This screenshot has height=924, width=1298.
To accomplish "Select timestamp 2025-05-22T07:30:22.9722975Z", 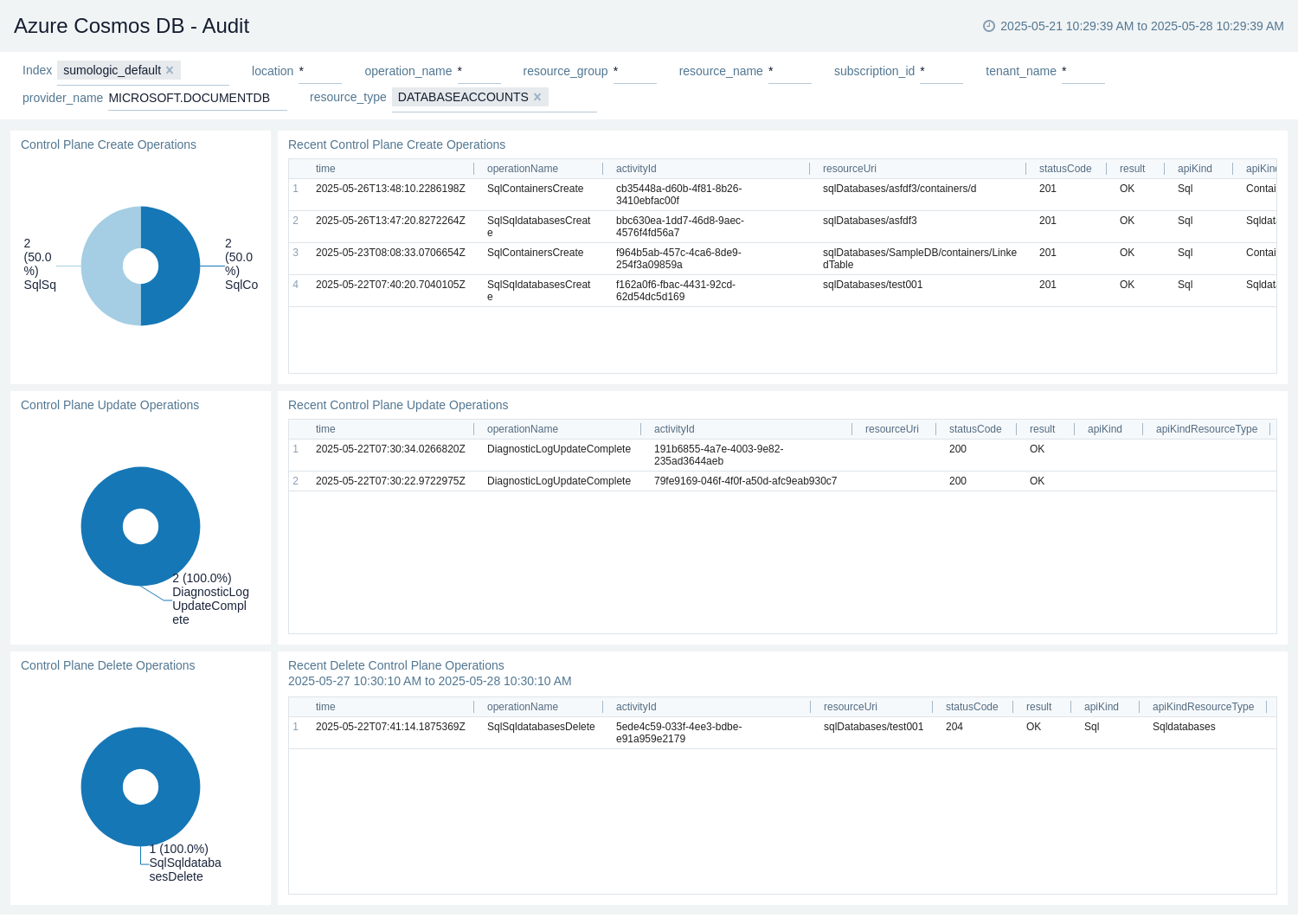I will [390, 481].
